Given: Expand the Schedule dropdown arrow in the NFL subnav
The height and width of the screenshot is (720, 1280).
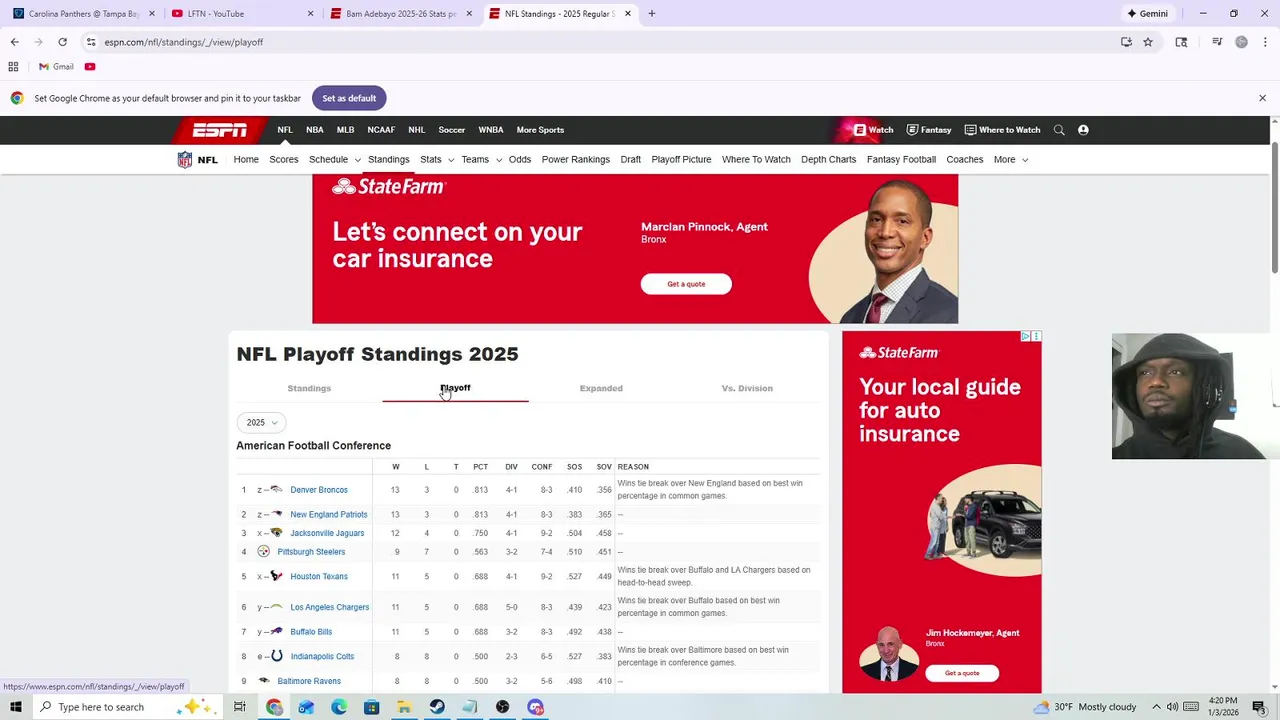Looking at the screenshot, I should (x=356, y=160).
